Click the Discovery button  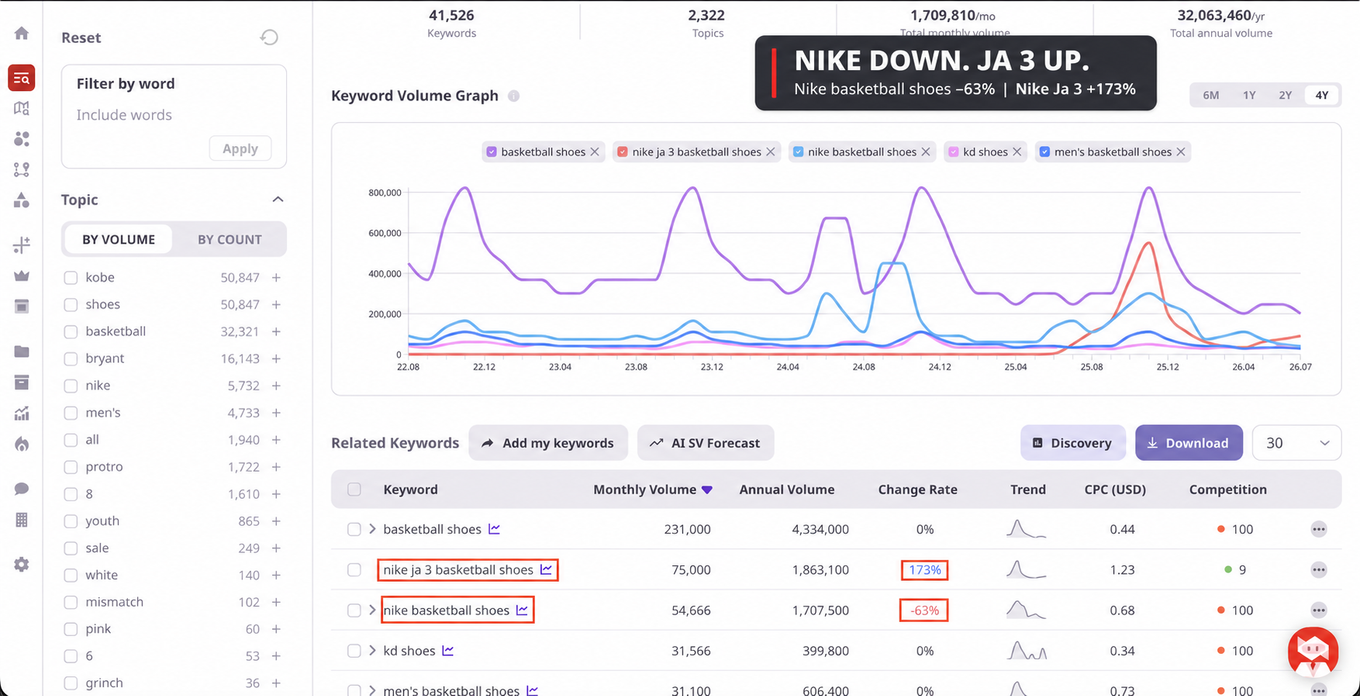click(x=1072, y=443)
